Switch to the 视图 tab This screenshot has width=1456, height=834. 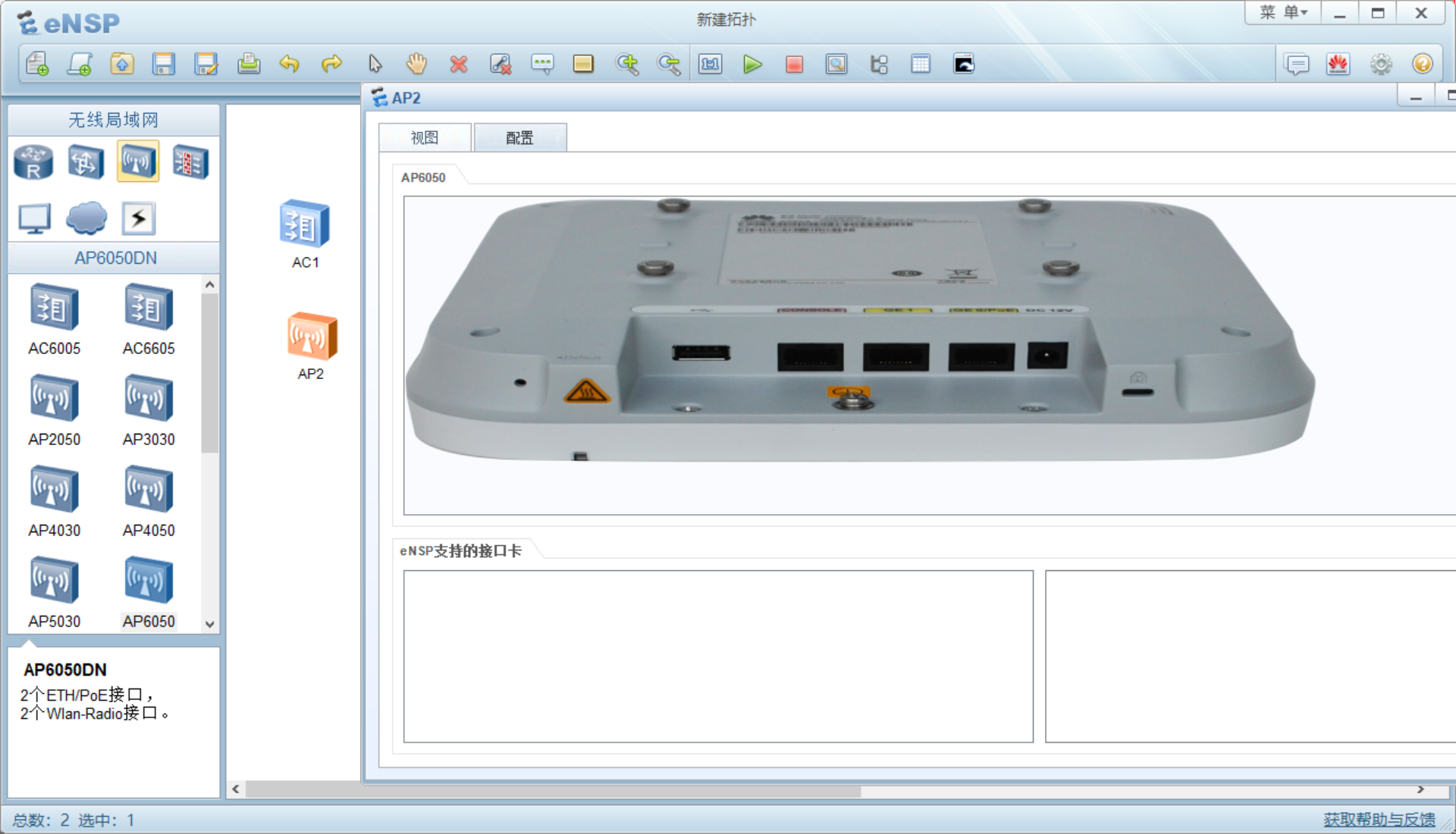point(425,138)
